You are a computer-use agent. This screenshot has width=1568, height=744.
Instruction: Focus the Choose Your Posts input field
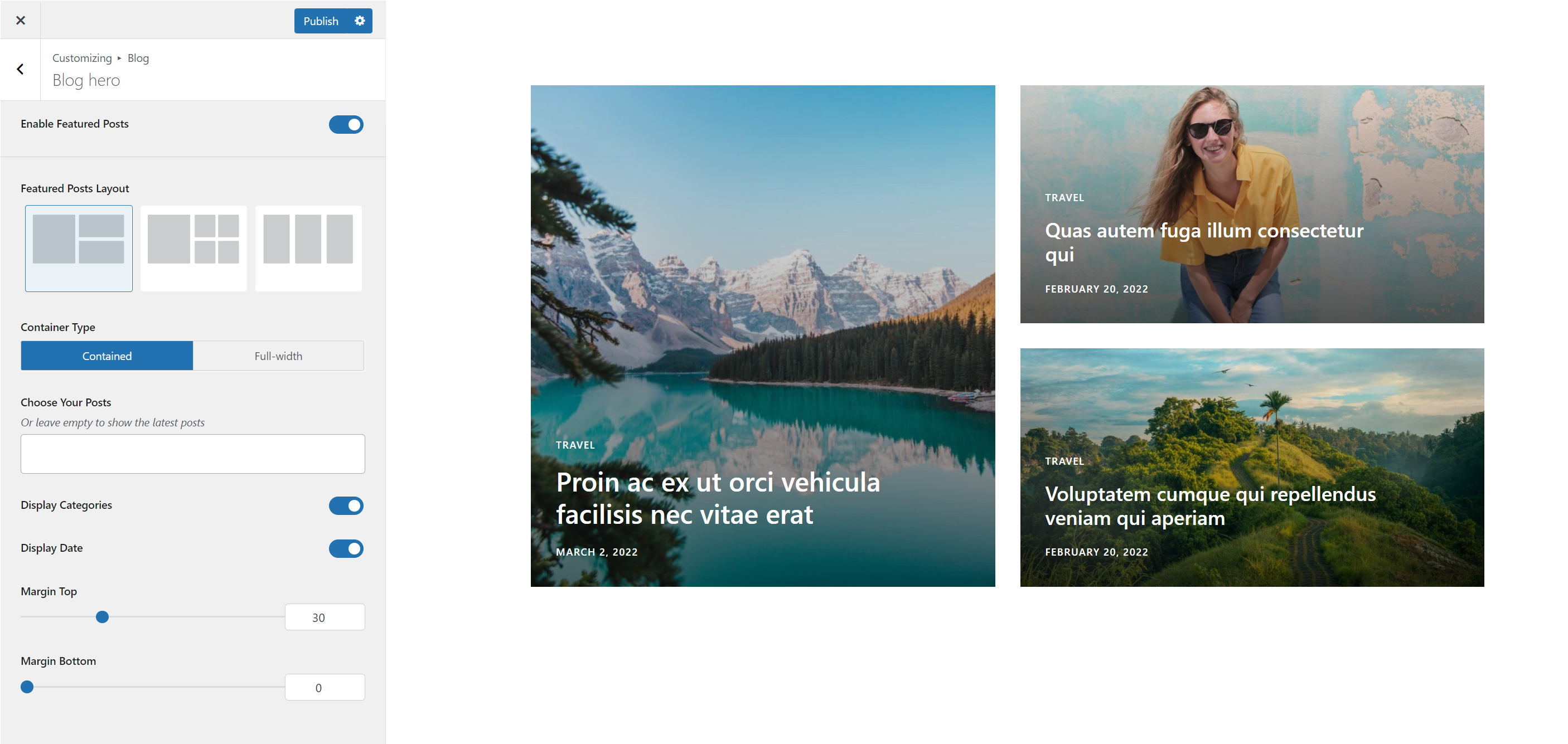pos(193,454)
